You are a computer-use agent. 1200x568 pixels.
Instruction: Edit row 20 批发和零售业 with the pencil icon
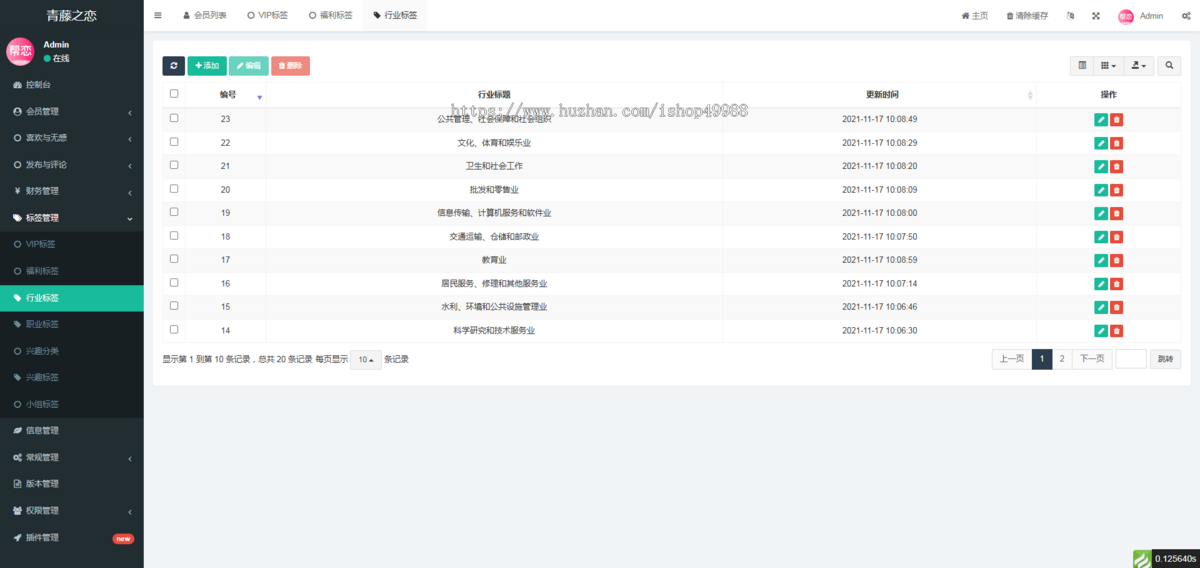coord(1101,190)
